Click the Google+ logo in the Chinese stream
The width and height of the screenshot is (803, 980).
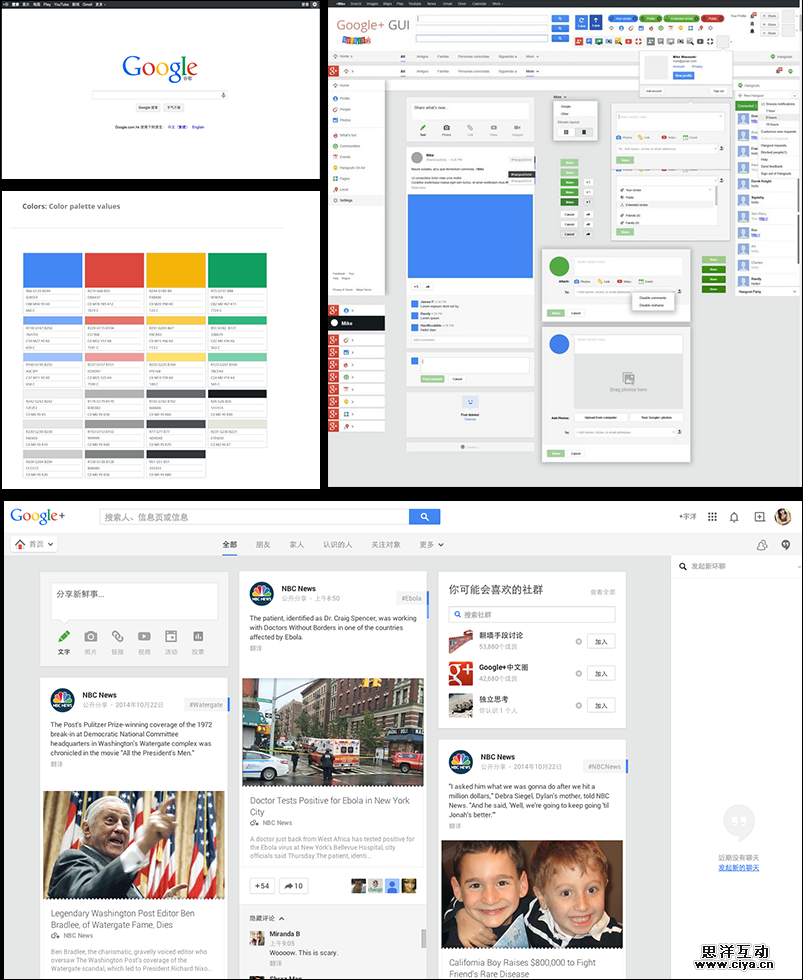[x=37, y=516]
